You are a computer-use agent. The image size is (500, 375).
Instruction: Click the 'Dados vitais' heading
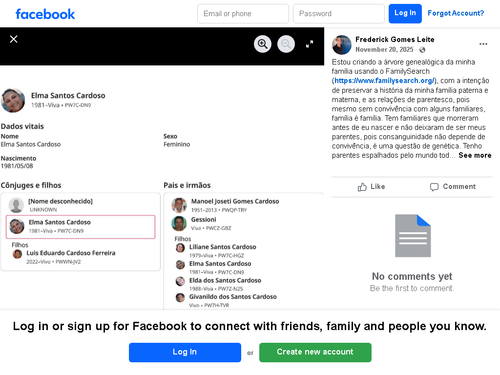(x=22, y=126)
